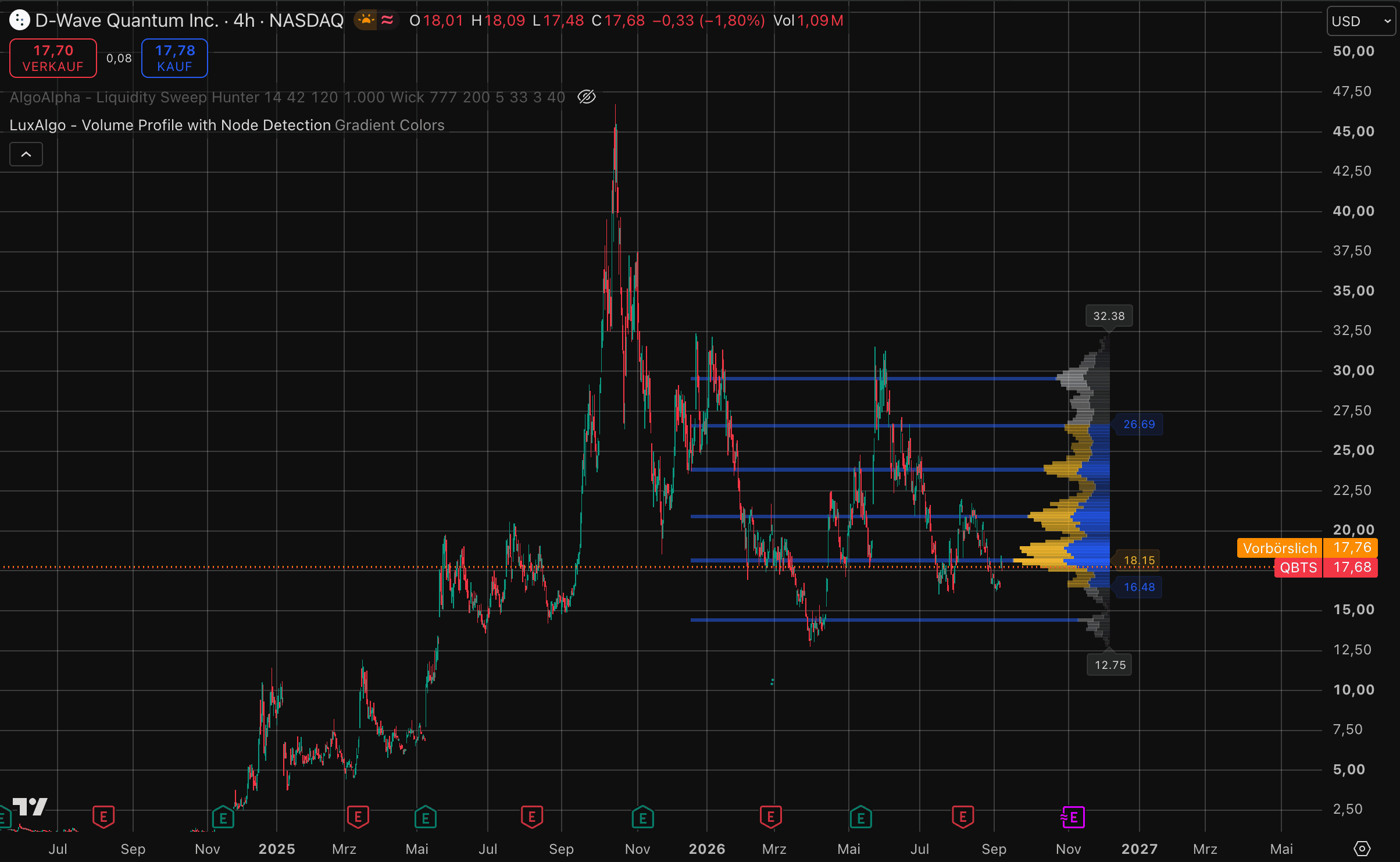Click the low value L 17,48
This screenshot has width=1400, height=862.
[558, 20]
